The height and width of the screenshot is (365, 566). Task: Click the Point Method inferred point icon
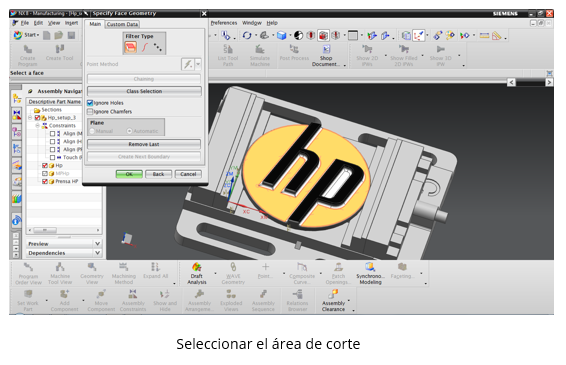[x=187, y=64]
